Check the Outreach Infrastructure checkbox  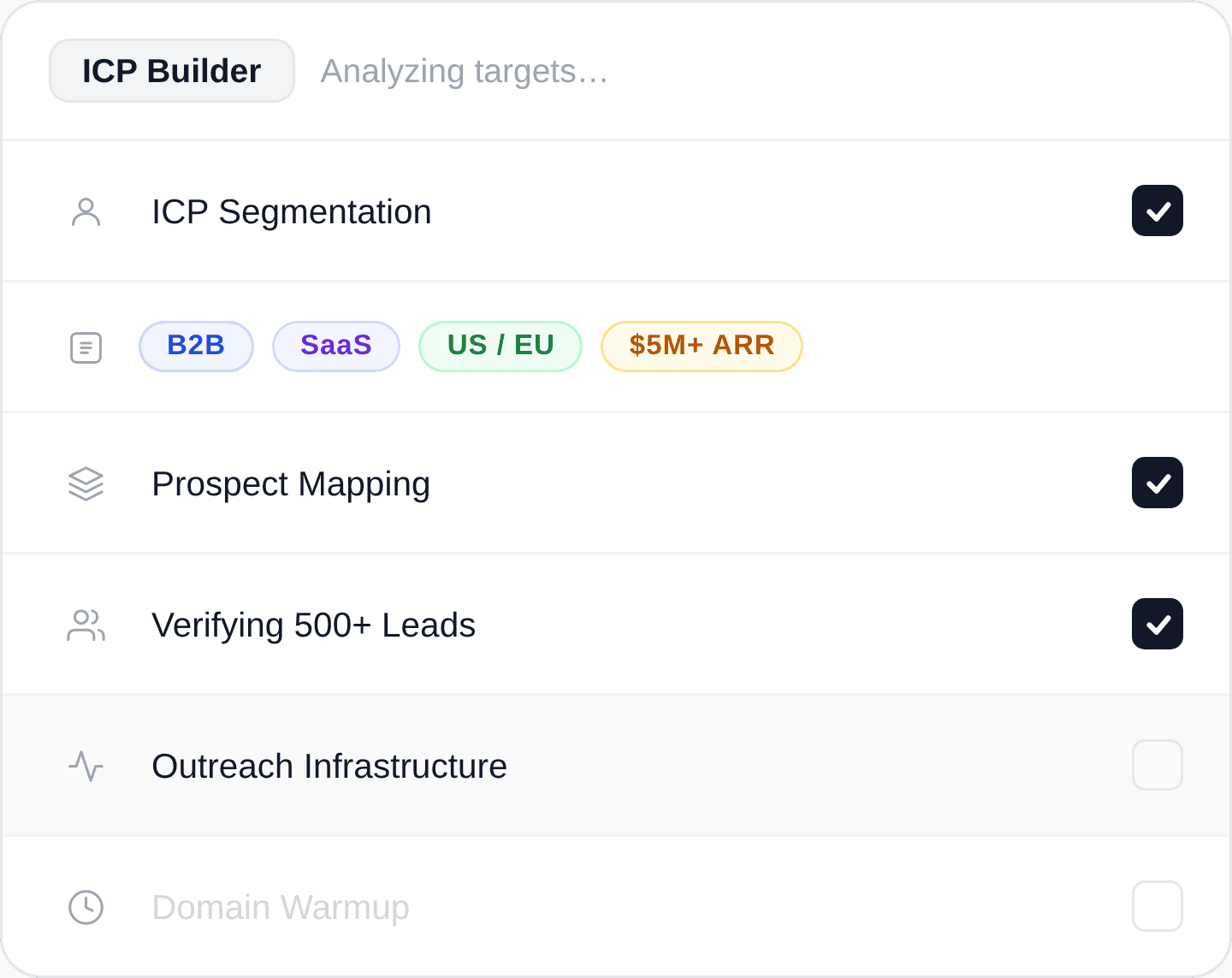click(1157, 765)
